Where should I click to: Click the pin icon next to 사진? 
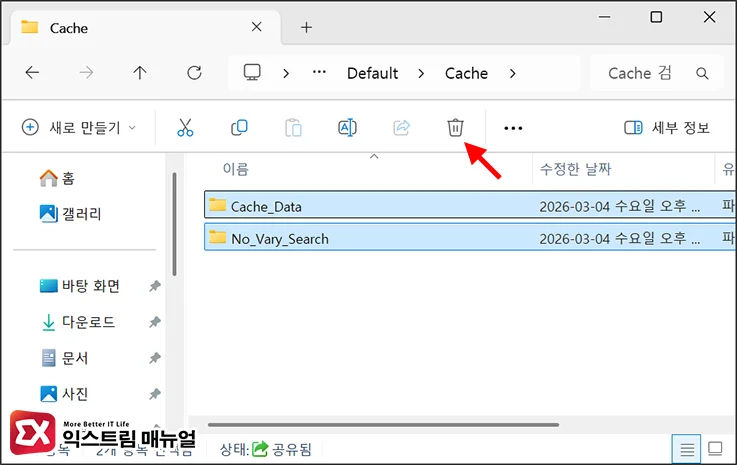(155, 394)
